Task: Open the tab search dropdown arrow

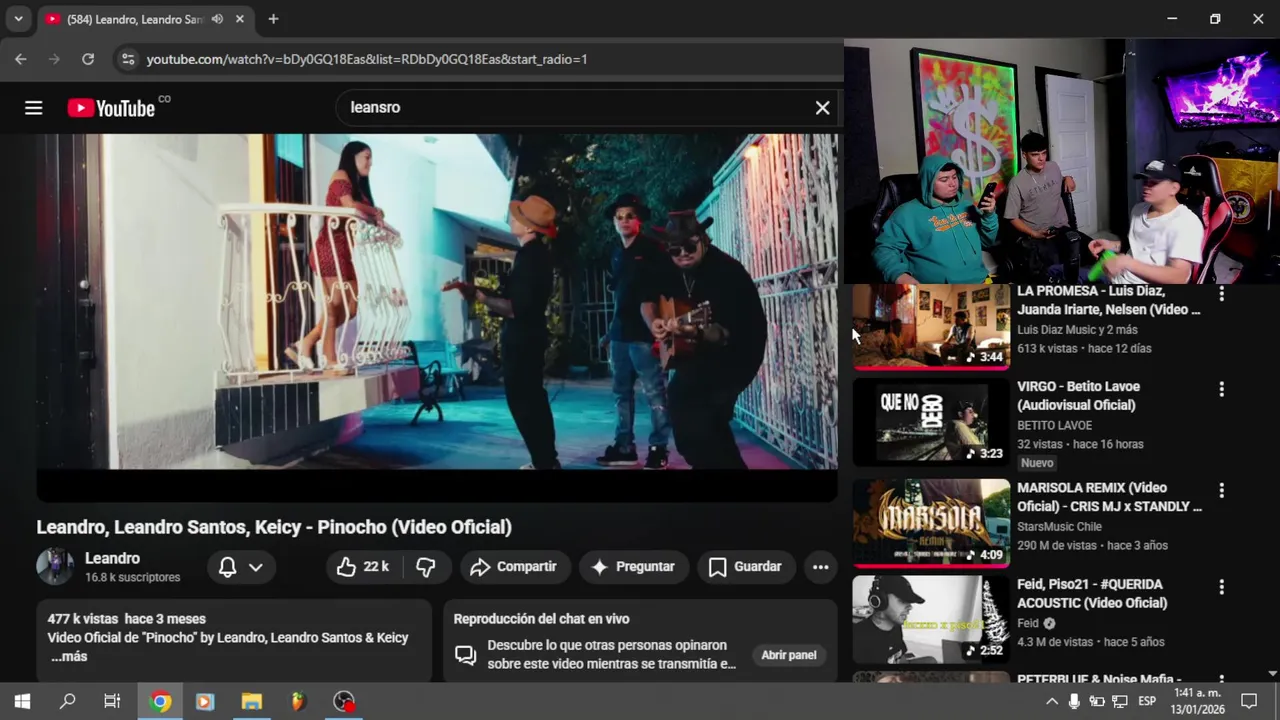Action: 18,19
